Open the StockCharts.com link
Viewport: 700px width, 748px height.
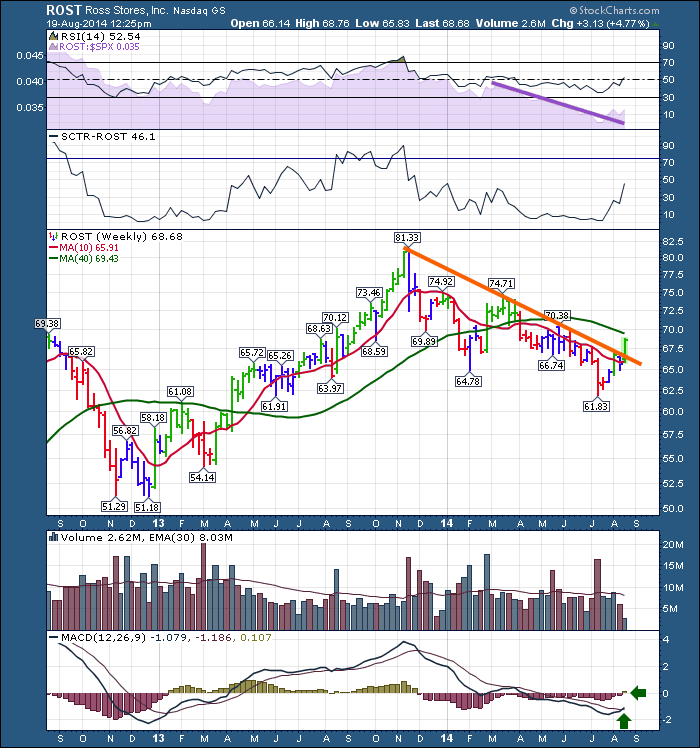click(x=615, y=10)
